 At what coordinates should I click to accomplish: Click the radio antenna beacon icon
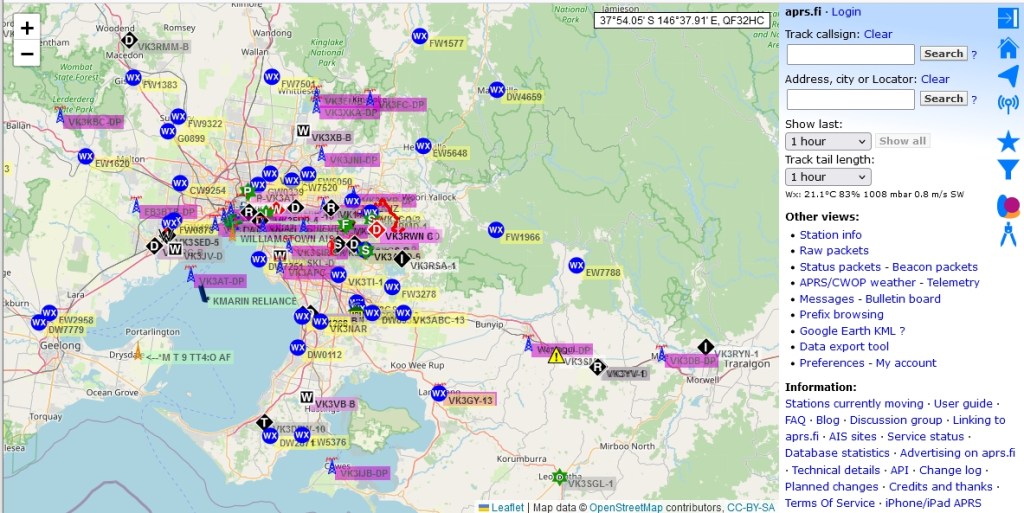pos(1008,104)
